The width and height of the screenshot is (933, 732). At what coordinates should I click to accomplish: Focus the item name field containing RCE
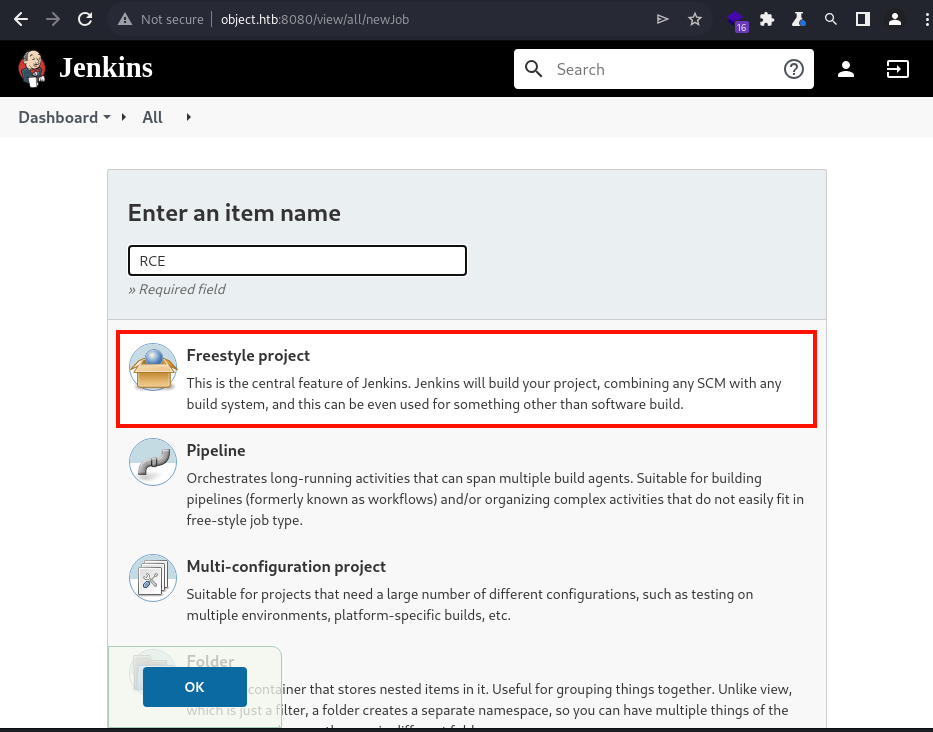pos(298,261)
